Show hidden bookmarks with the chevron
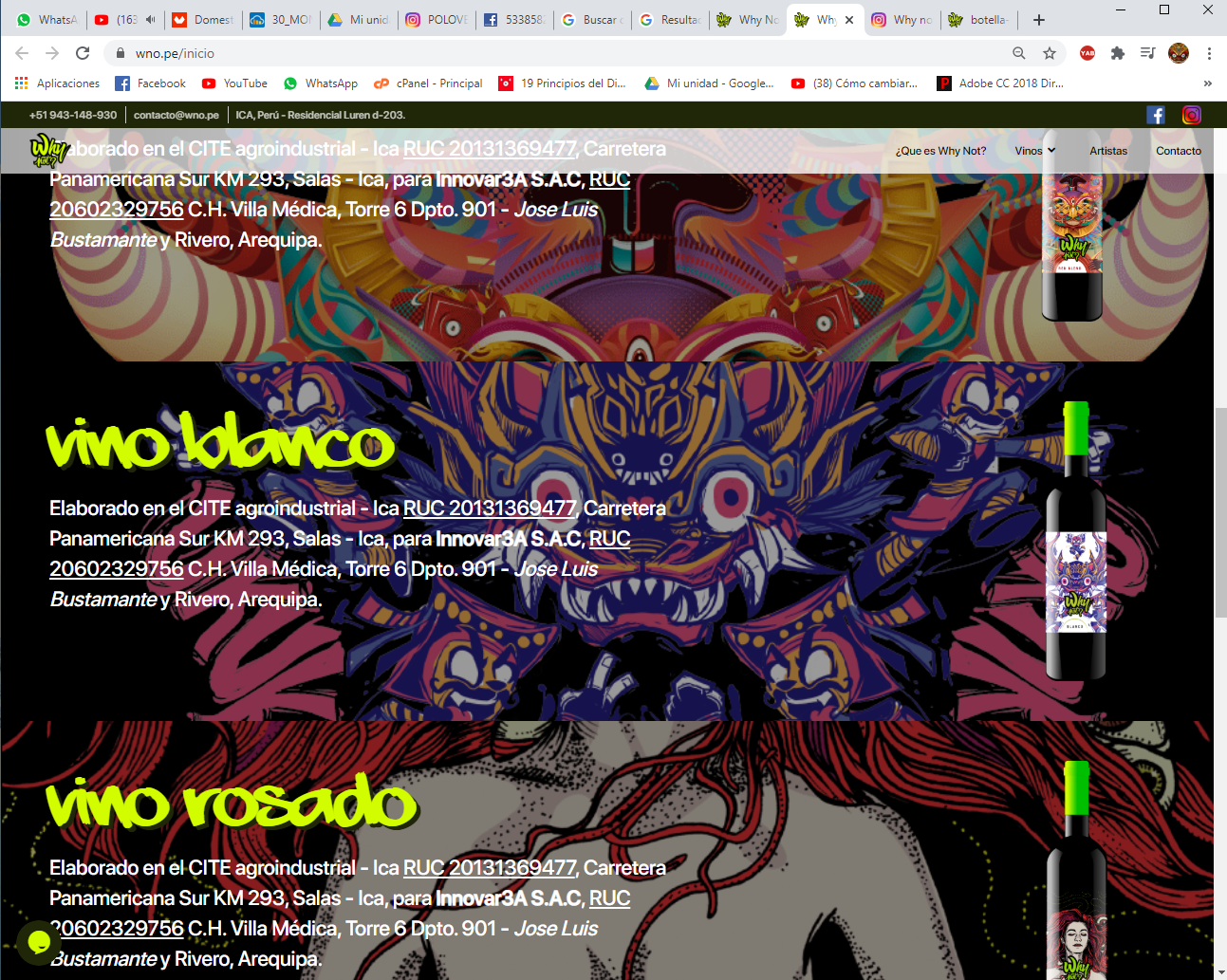Image resolution: width=1227 pixels, height=980 pixels. (x=1207, y=83)
